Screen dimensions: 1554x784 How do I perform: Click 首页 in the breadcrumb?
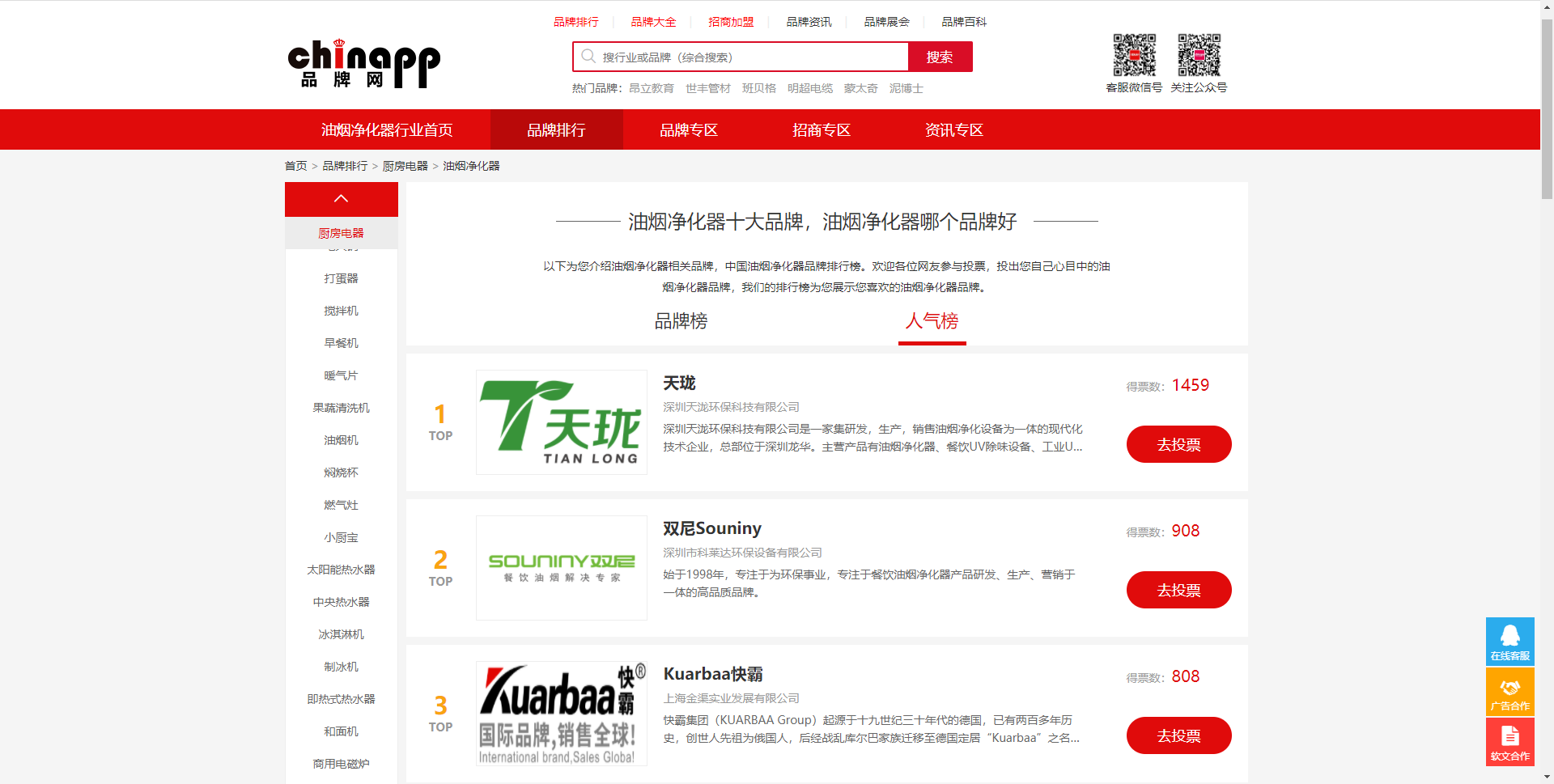pyautogui.click(x=296, y=166)
